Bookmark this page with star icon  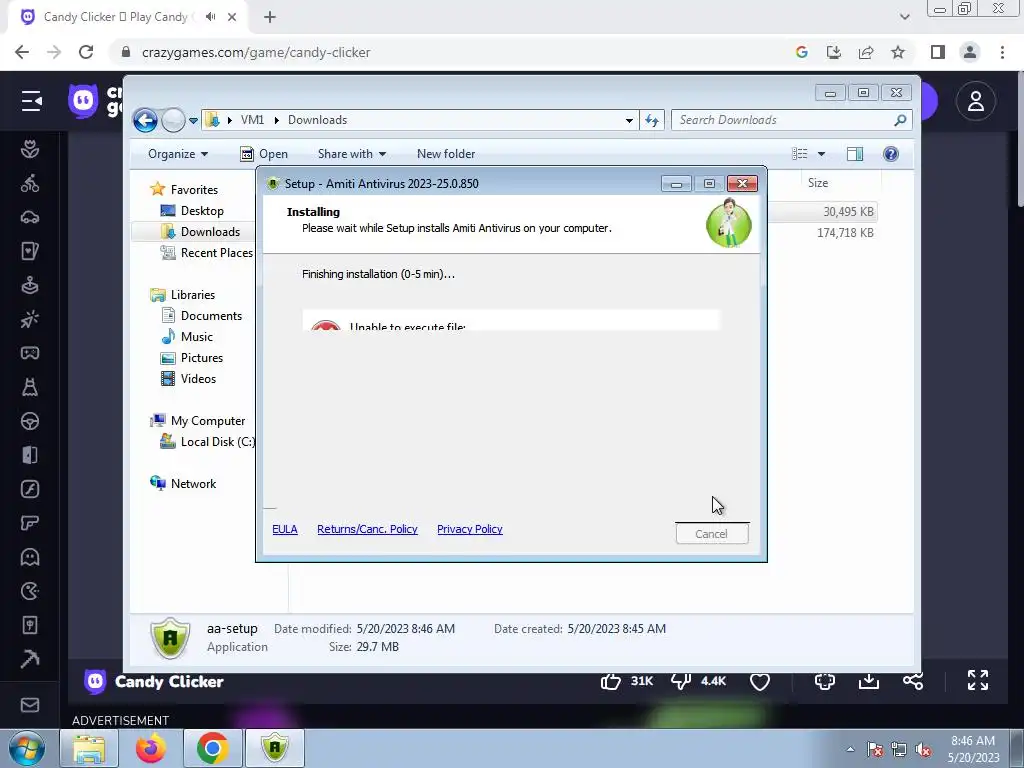pos(898,52)
